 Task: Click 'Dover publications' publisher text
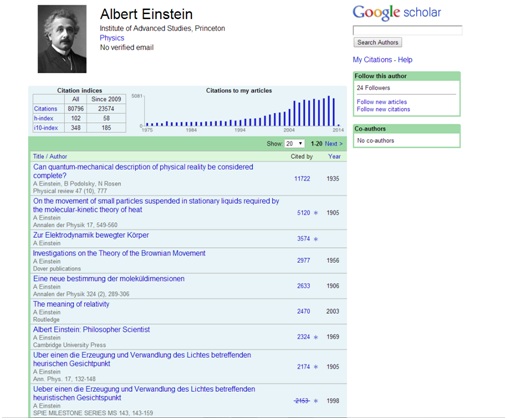pyautogui.click(x=57, y=269)
